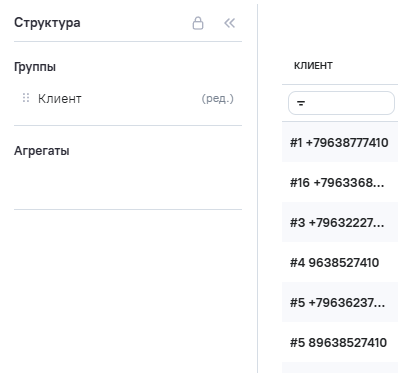Select row #16 +7963368...
This screenshot has width=398, height=373.
pyautogui.click(x=340, y=183)
